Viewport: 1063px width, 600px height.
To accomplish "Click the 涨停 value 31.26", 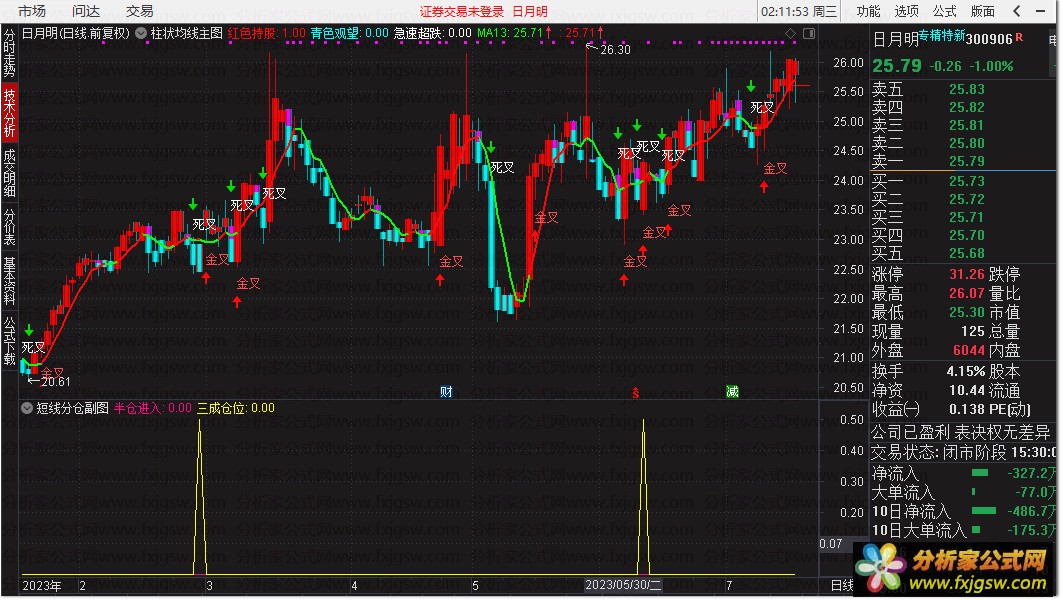I will pyautogui.click(x=967, y=274).
